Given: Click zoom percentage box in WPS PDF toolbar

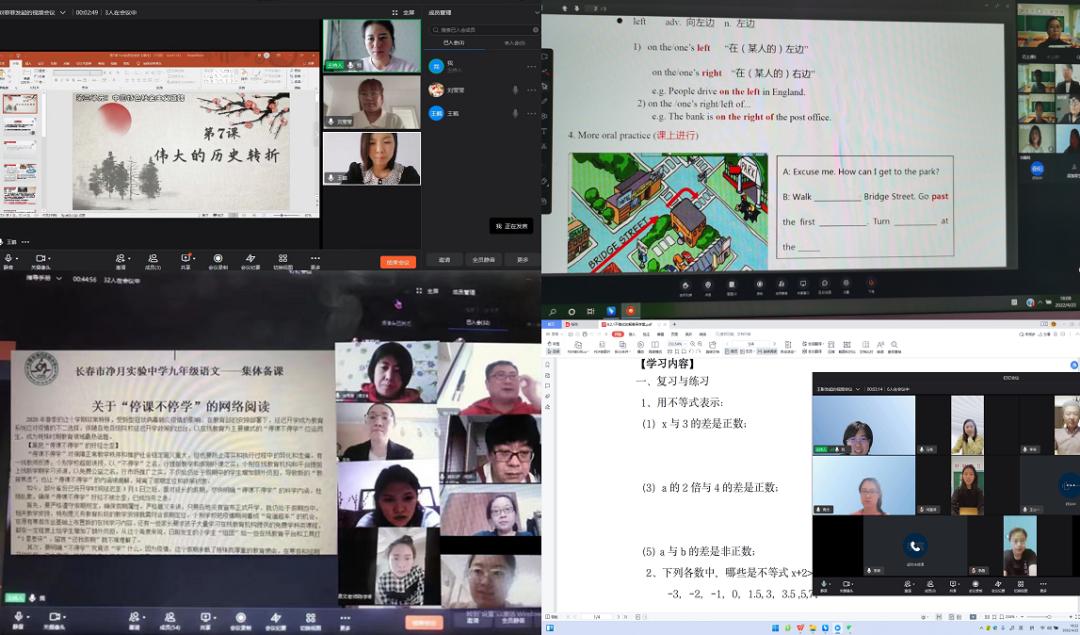Looking at the screenshot, I should pyautogui.click(x=676, y=344).
